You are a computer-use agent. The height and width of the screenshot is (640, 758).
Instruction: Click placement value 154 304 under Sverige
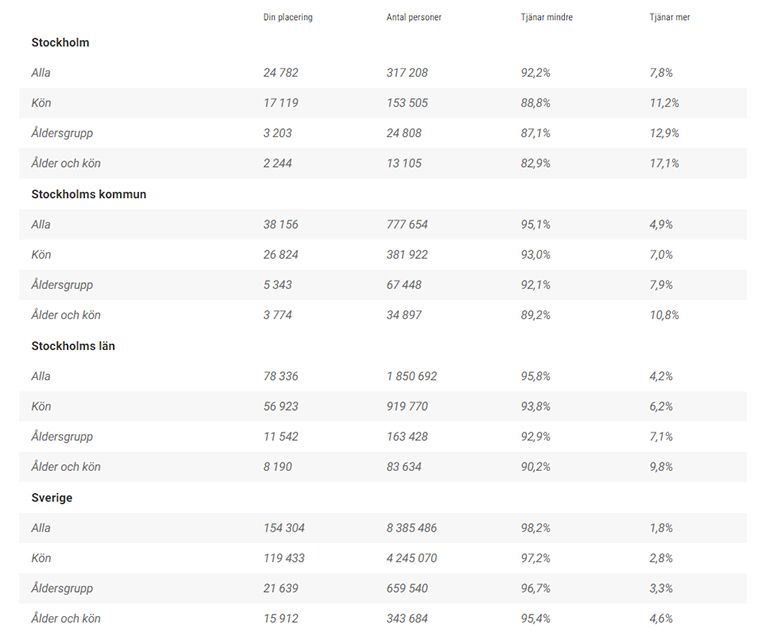pyautogui.click(x=284, y=528)
